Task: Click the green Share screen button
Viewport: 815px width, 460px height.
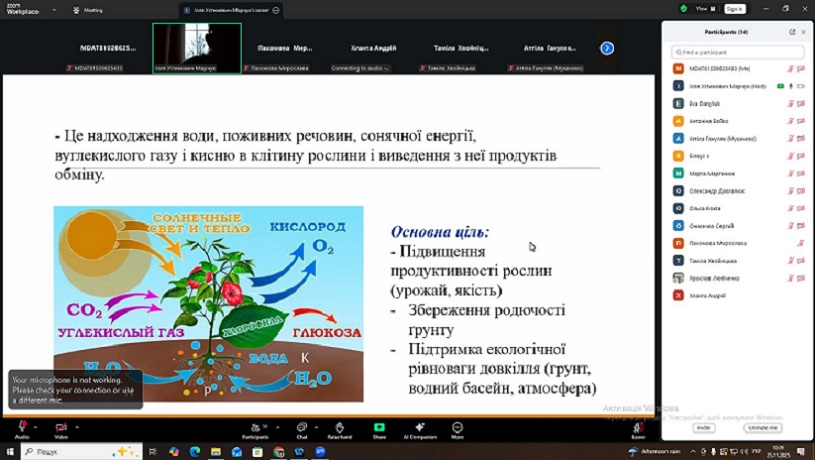Action: (379, 430)
